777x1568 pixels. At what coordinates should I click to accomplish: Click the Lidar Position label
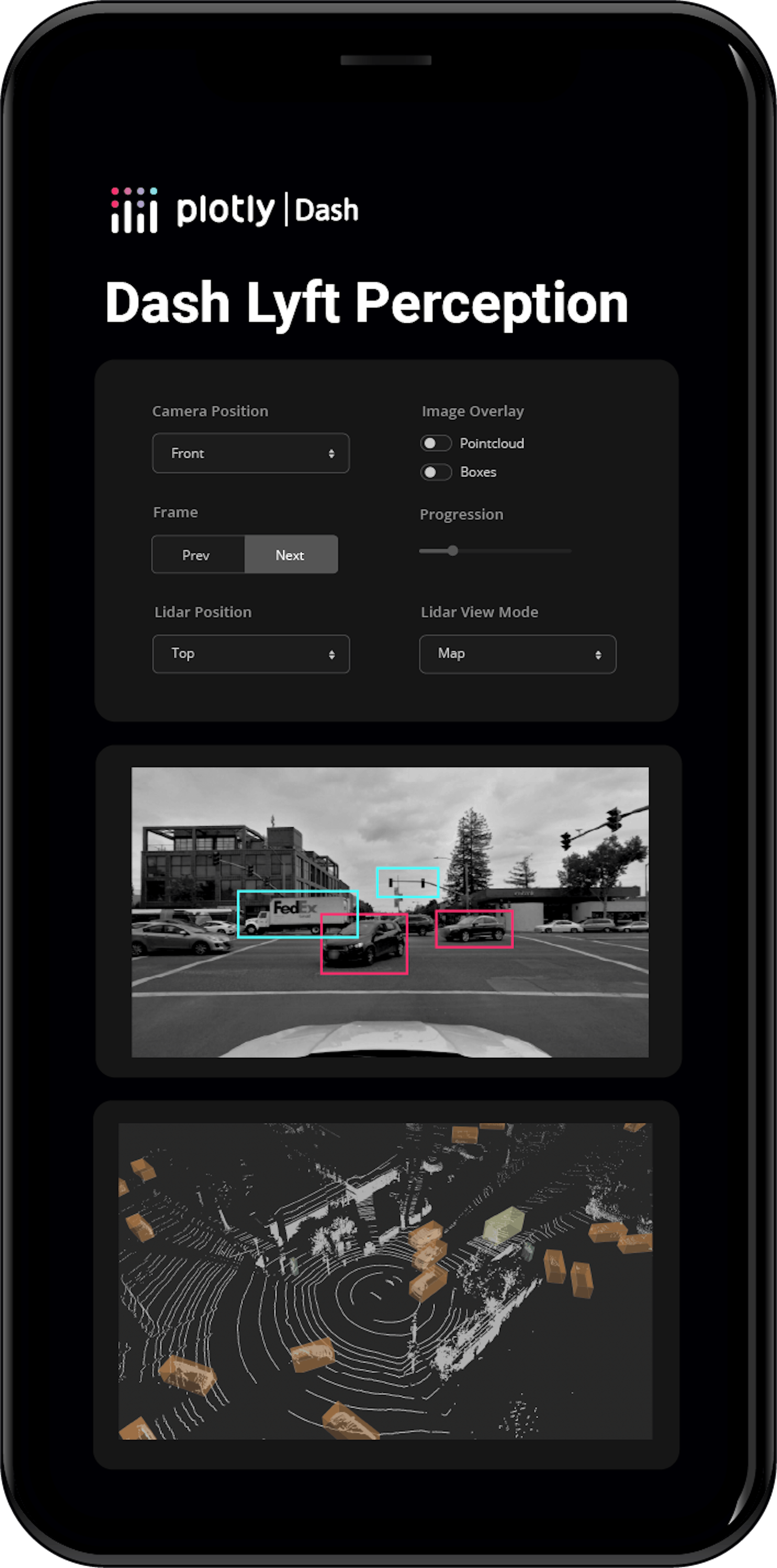pos(203,612)
